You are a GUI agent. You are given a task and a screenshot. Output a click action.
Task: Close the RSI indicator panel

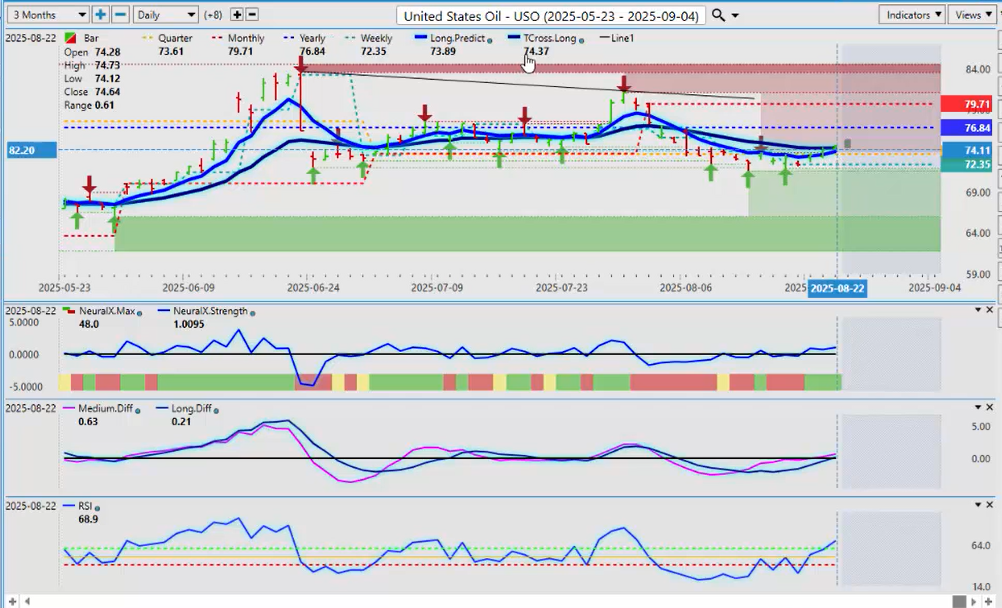pos(991,506)
